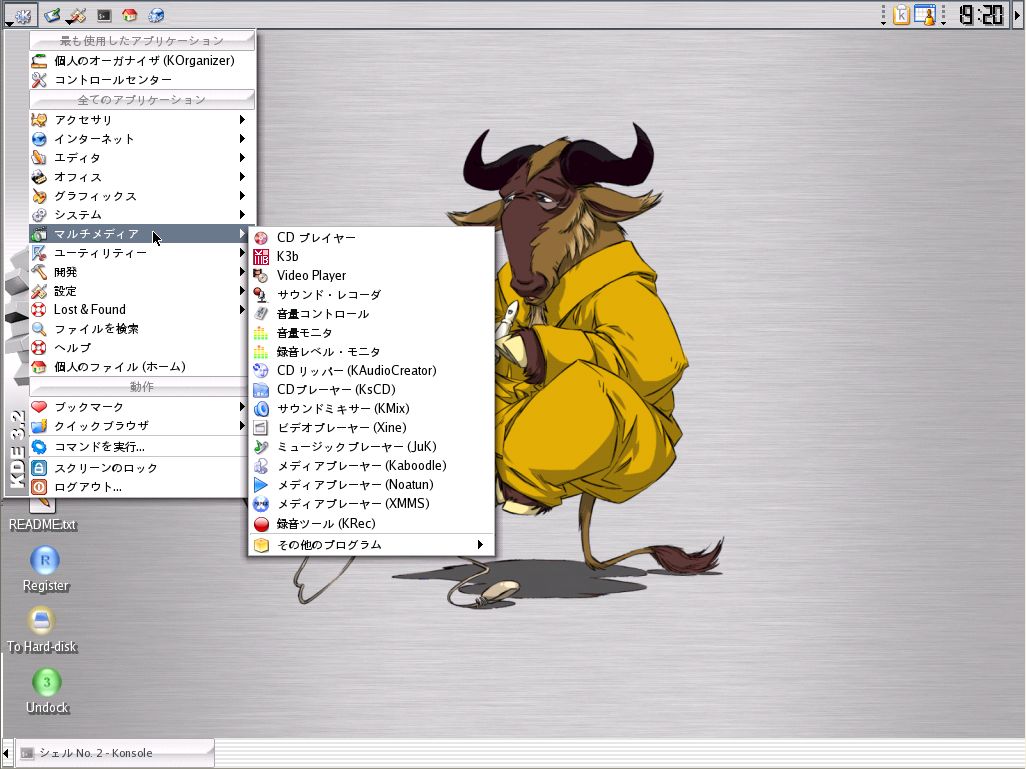Open 音量コントロール in the submenu
The width and height of the screenshot is (1026, 769).
371,313
